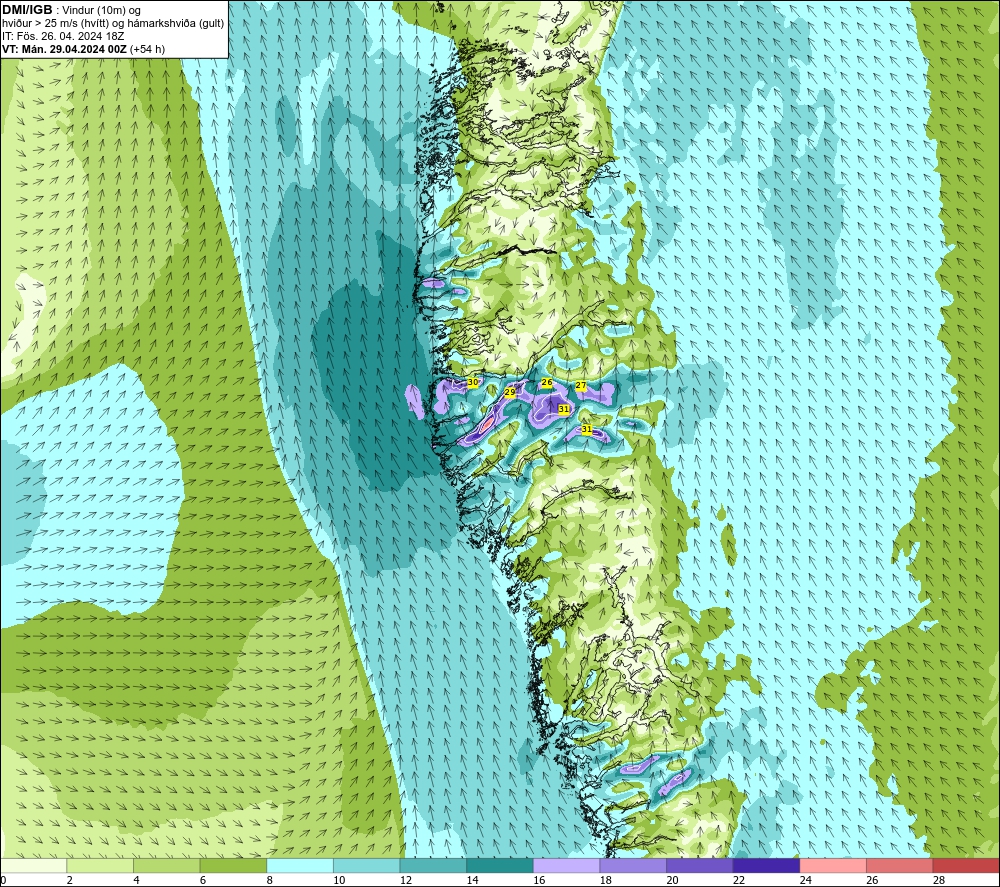The width and height of the screenshot is (1000, 887).
Task: Pick the 10–12 m/s legend color
Action: 367,865
